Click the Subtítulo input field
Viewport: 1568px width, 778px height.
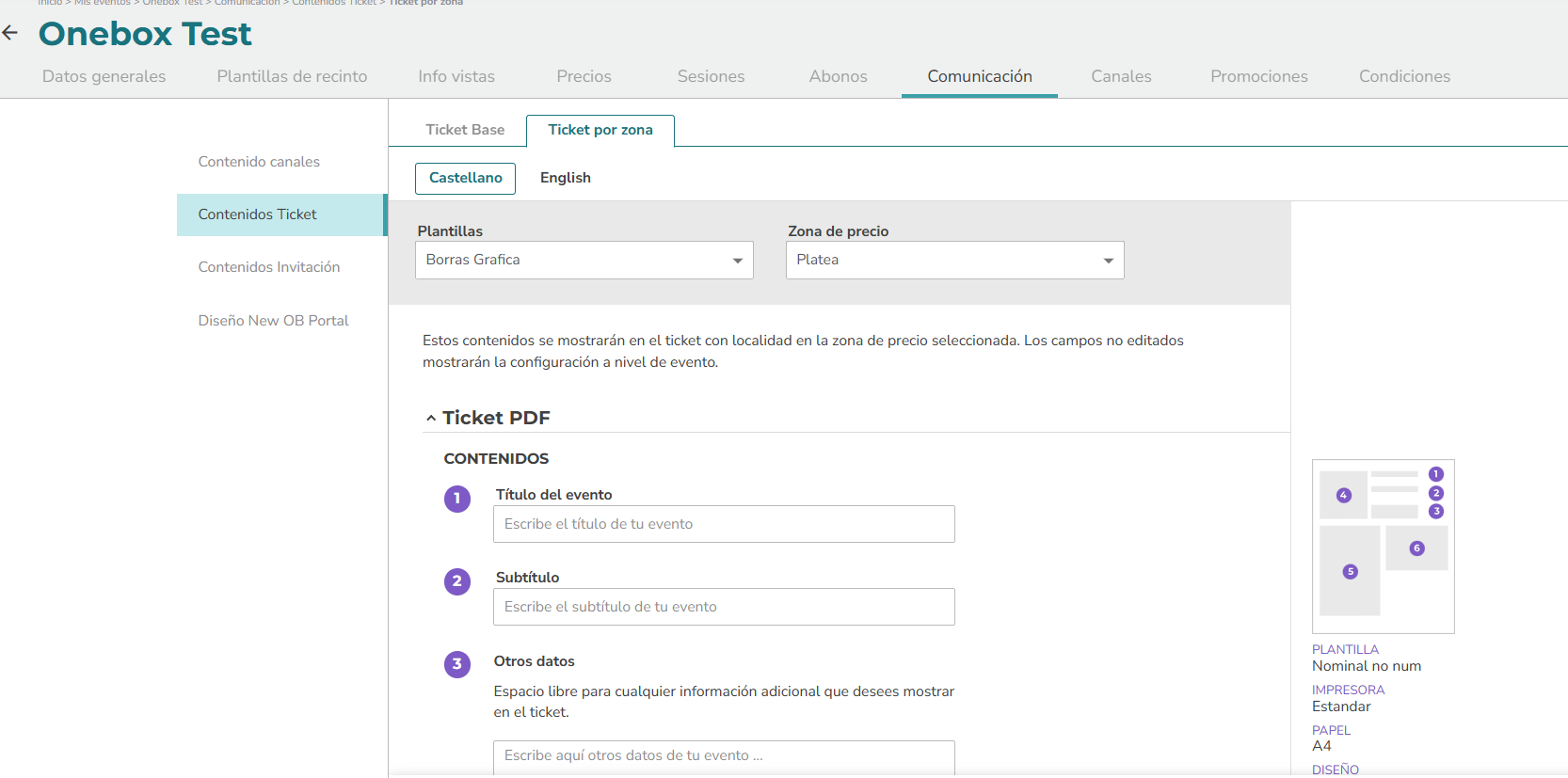pyautogui.click(x=724, y=607)
